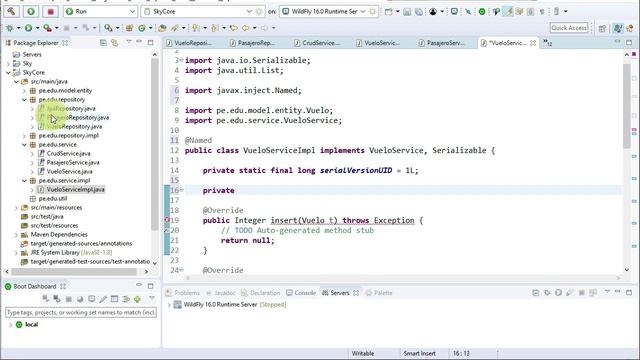The height and width of the screenshot is (360, 640).
Task: Expand the WildFly 16.0 Runtime Server entry
Action: coord(169,304)
